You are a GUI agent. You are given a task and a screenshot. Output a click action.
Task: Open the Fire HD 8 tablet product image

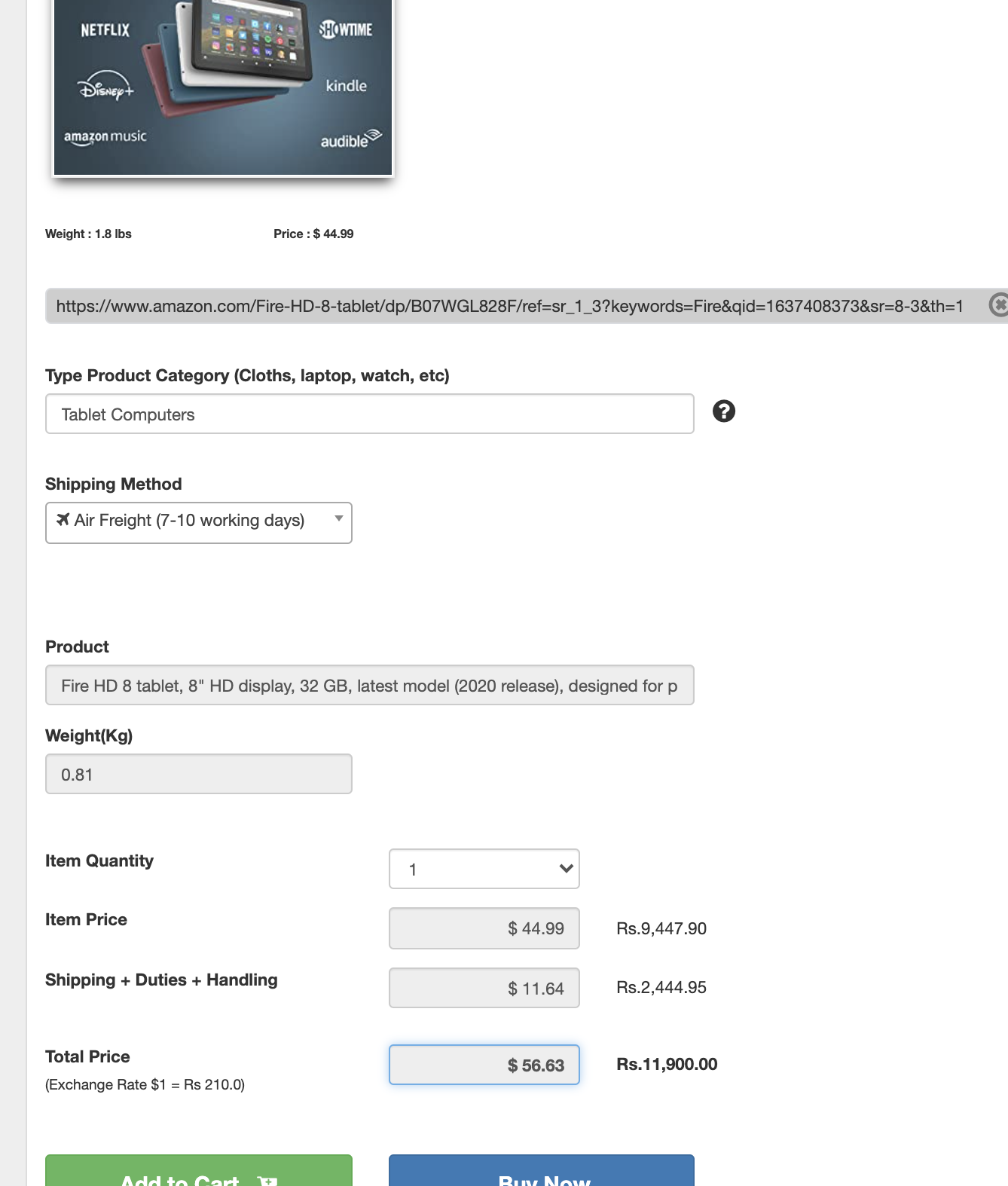(x=223, y=87)
